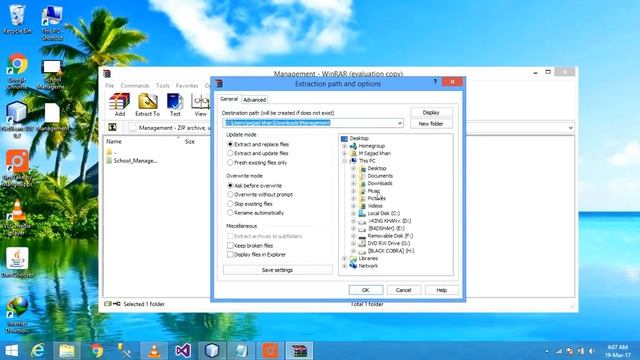Select Google Chrome desktop icon

point(17,71)
